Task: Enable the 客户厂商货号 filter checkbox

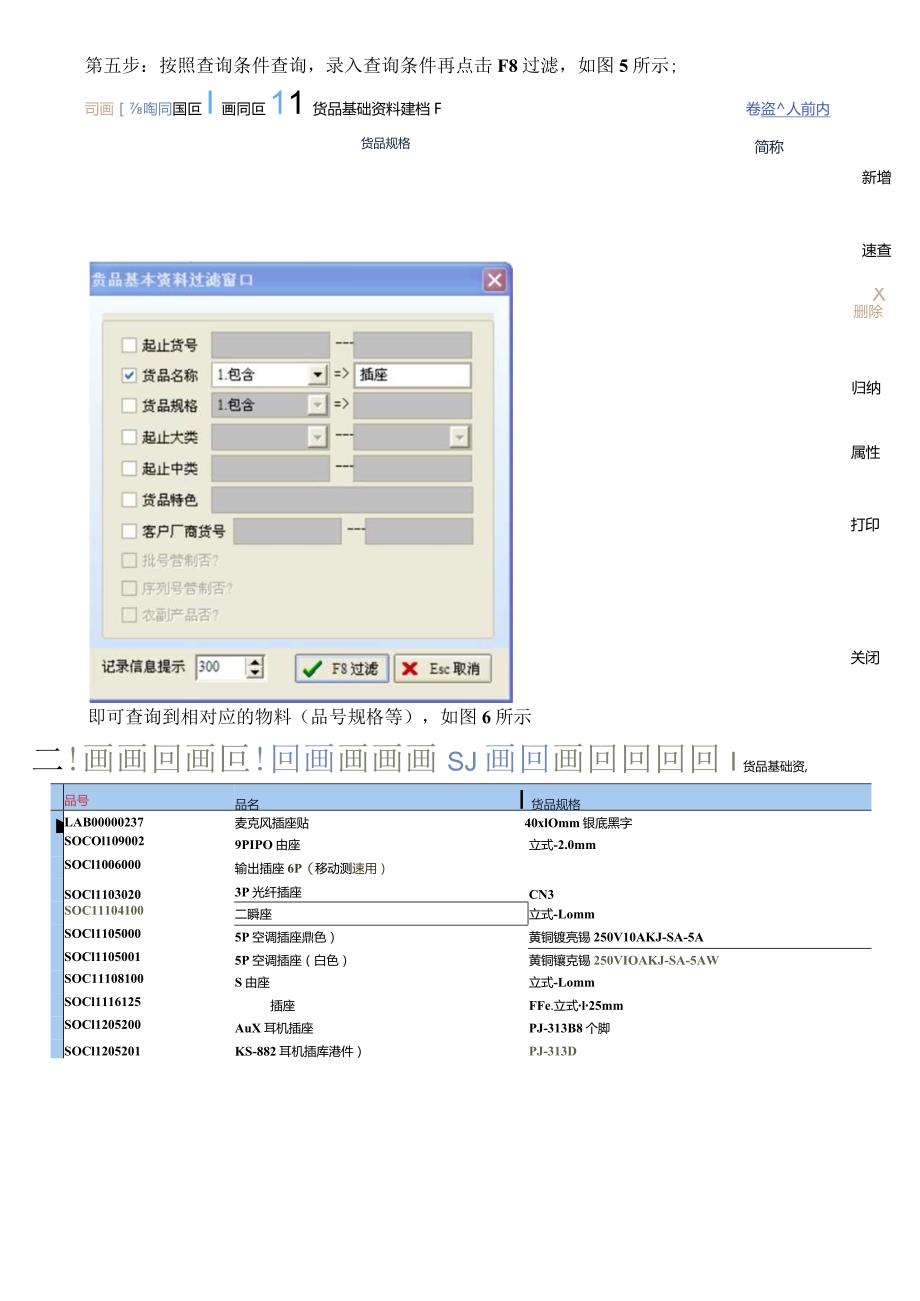Action: click(x=129, y=530)
